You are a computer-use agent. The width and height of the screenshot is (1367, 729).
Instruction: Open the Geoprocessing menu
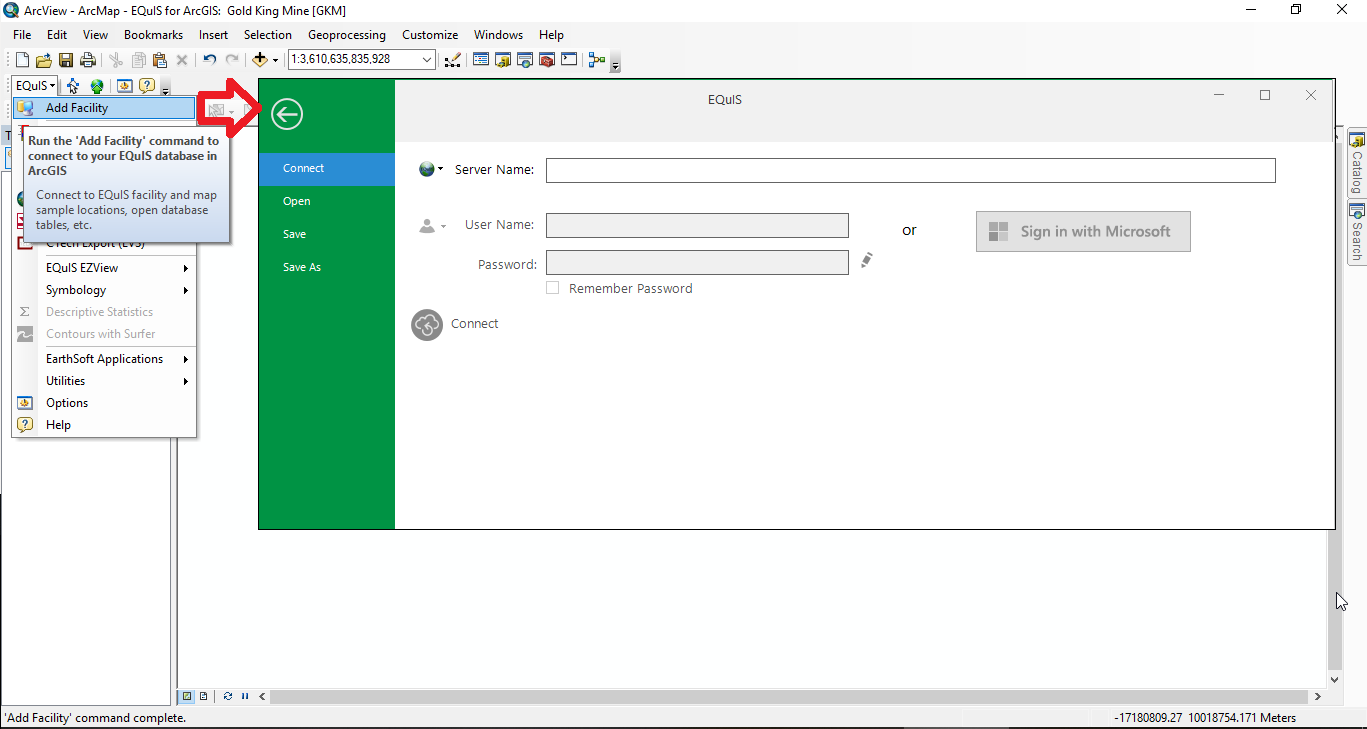tap(346, 35)
